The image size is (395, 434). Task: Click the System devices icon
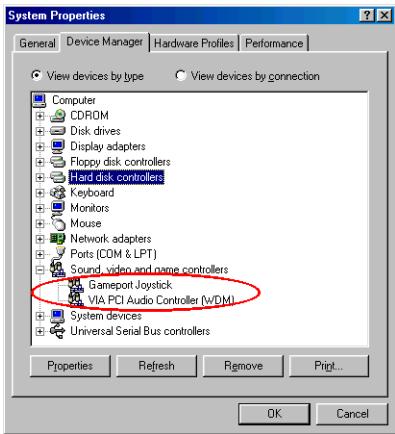pos(57,316)
